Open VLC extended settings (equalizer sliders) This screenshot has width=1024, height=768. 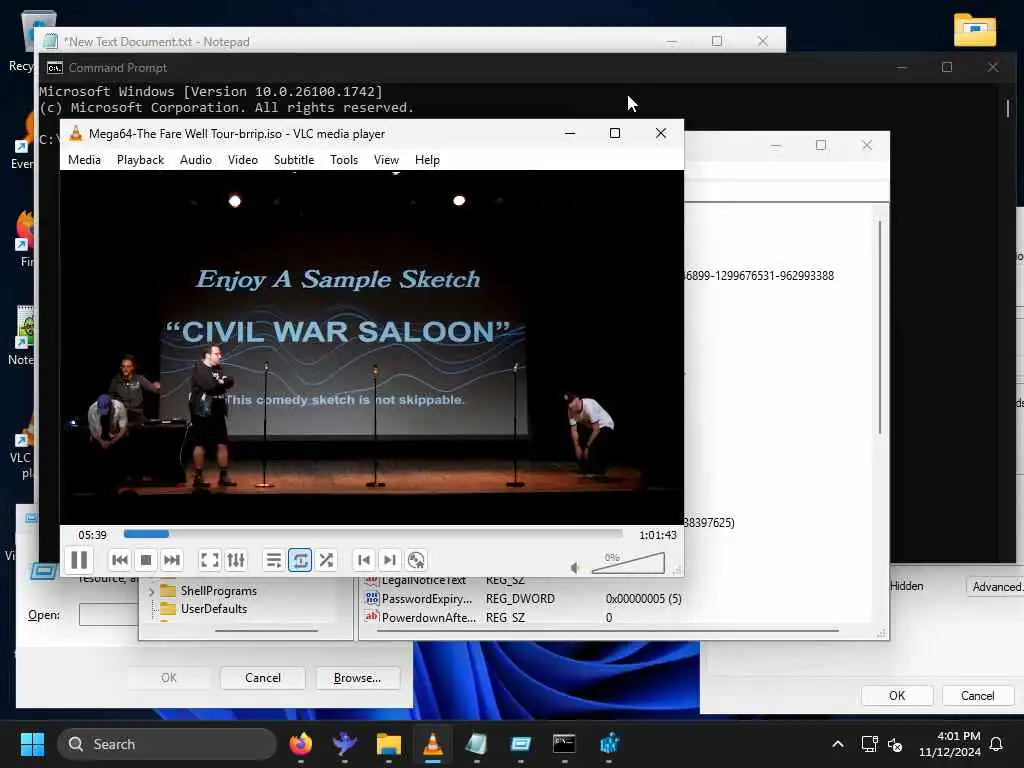[236, 560]
